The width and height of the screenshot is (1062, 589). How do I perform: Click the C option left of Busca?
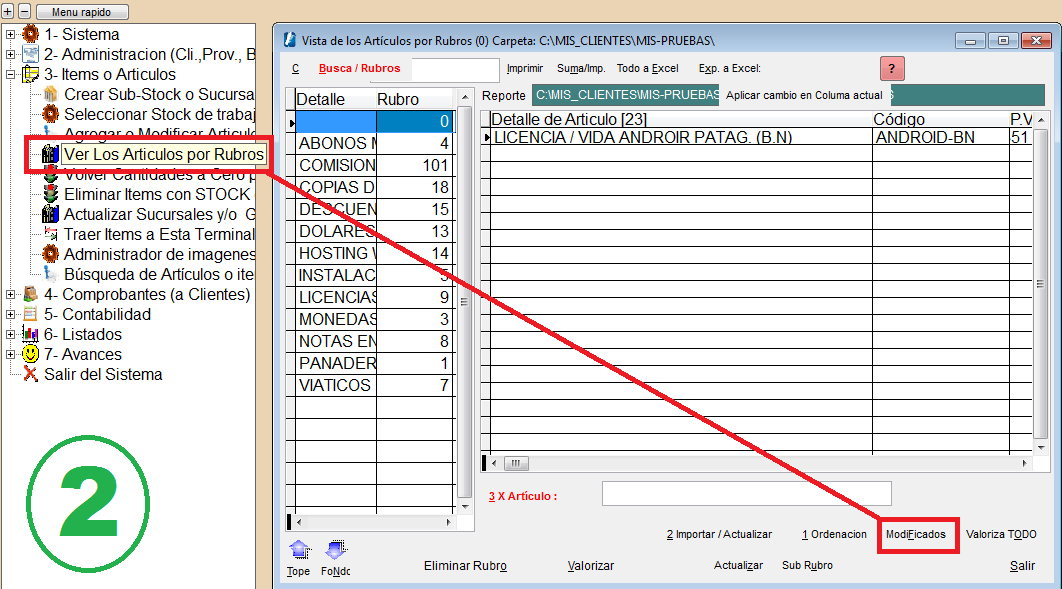(295, 68)
